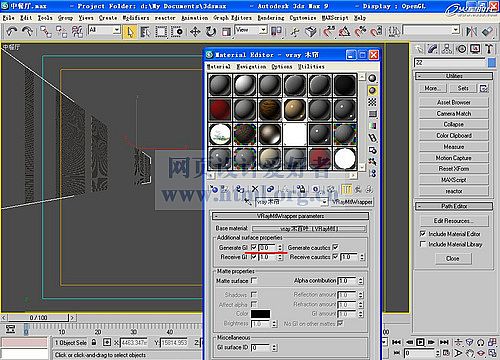
Task: Click the Undo arrow in main toolbar
Action: (12, 32)
